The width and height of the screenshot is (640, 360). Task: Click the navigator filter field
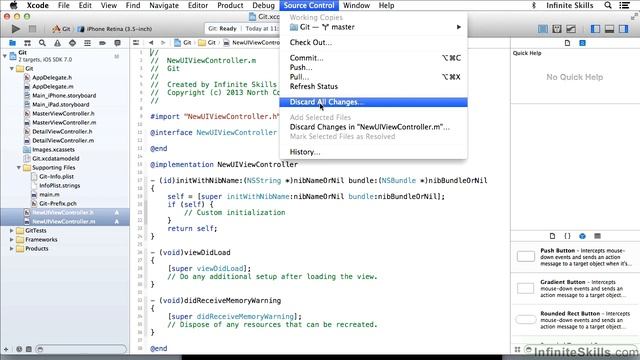click(x=81, y=349)
